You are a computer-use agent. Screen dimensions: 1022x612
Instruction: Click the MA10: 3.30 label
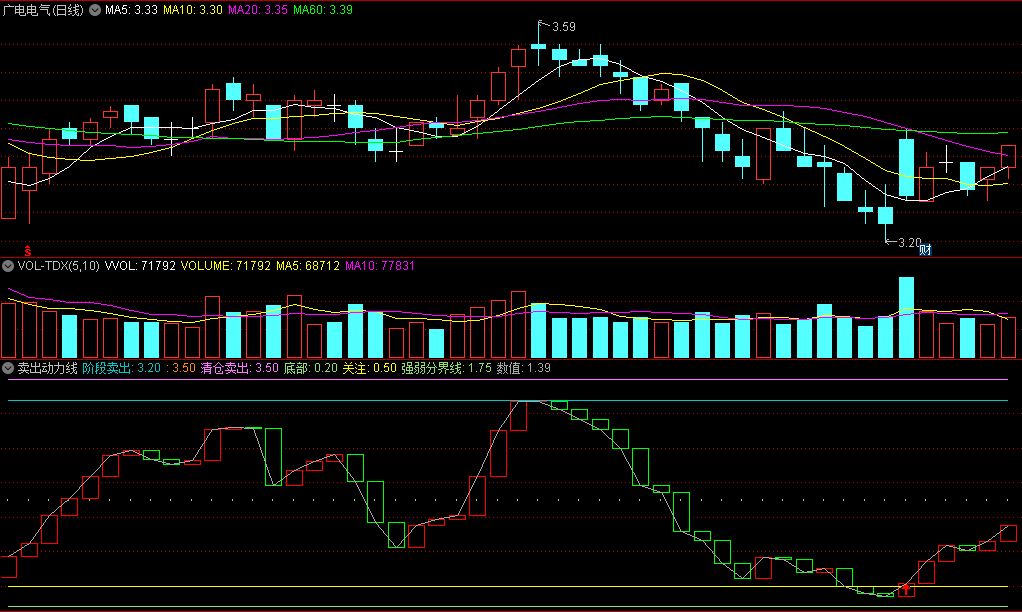click(193, 10)
